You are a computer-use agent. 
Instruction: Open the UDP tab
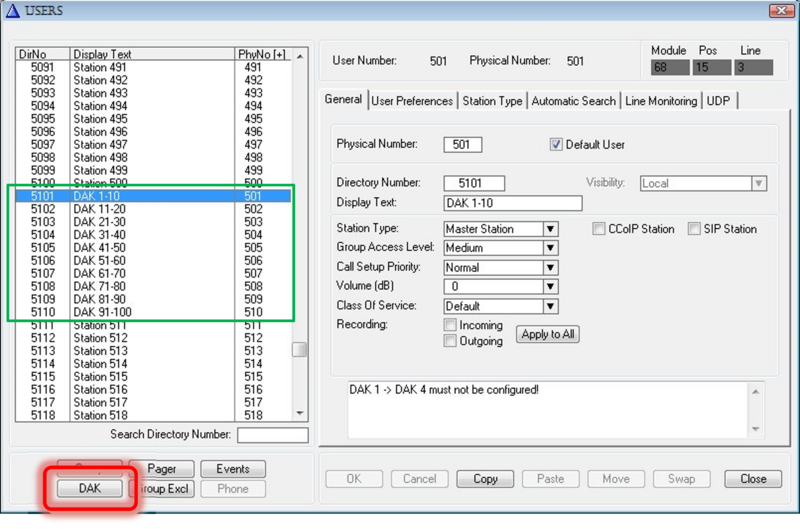pos(718,101)
